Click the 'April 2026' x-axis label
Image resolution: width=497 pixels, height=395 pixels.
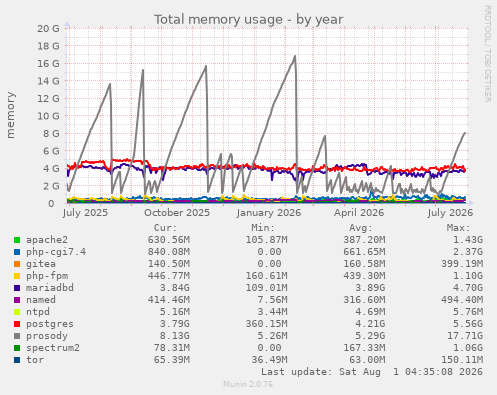tap(359, 213)
